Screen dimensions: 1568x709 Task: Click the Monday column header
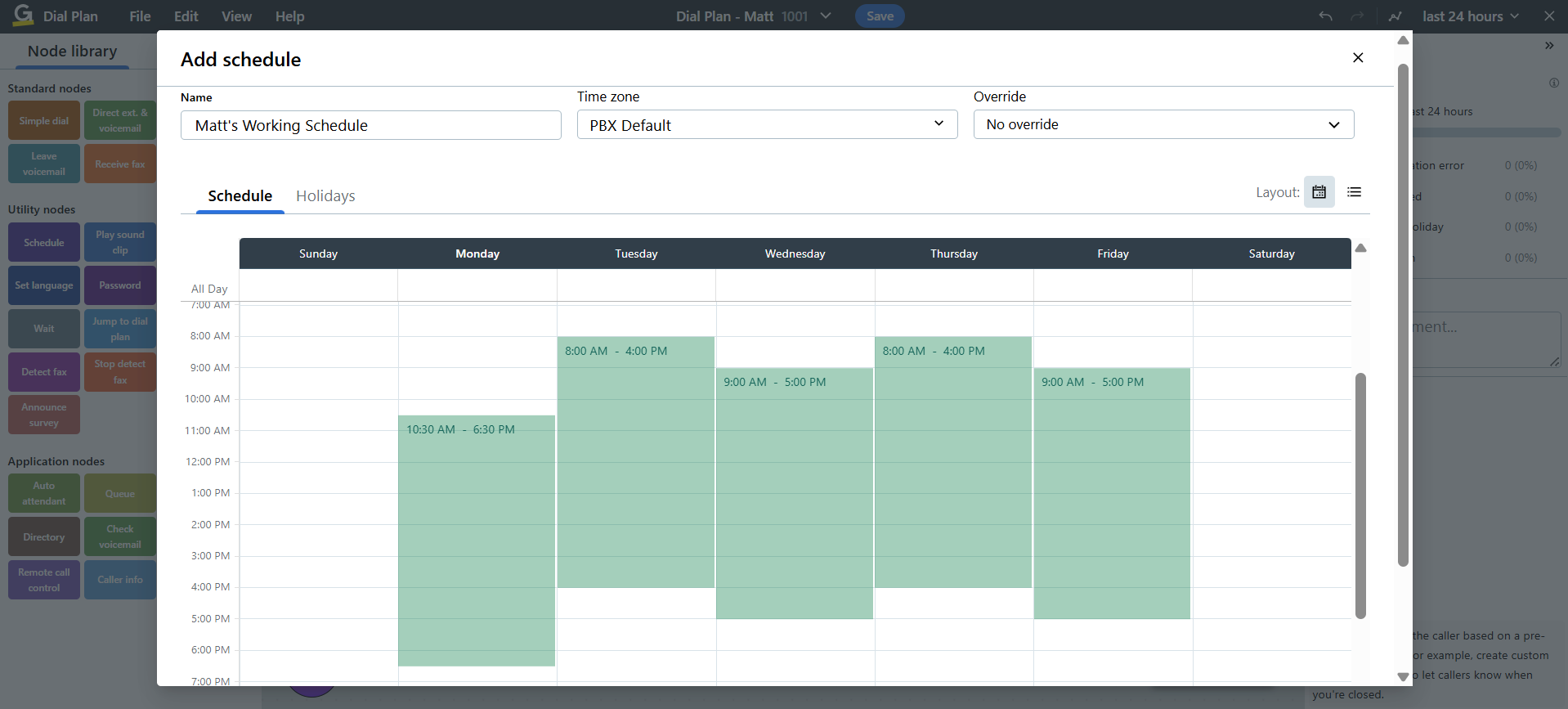pyautogui.click(x=477, y=254)
